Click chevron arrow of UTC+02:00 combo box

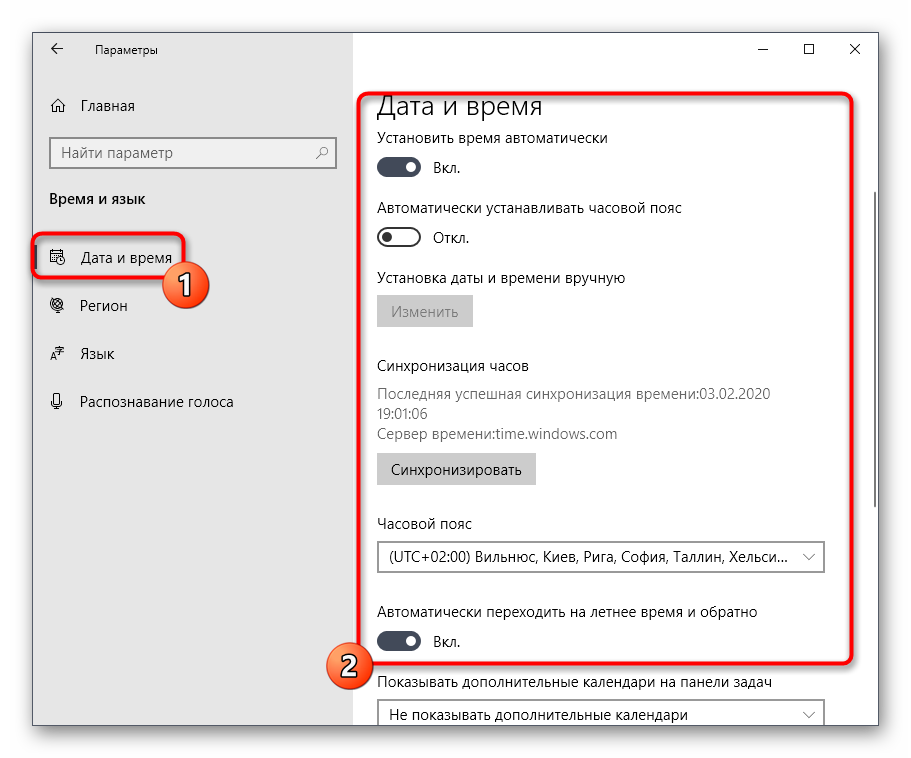pos(809,557)
